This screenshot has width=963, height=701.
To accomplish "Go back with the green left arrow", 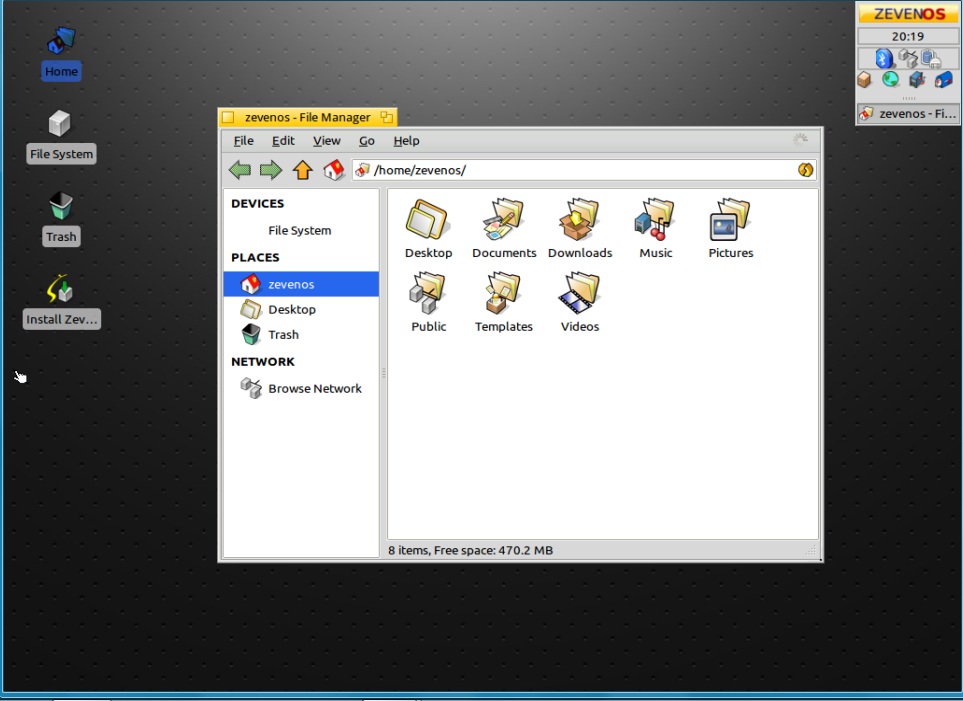I will click(240, 170).
